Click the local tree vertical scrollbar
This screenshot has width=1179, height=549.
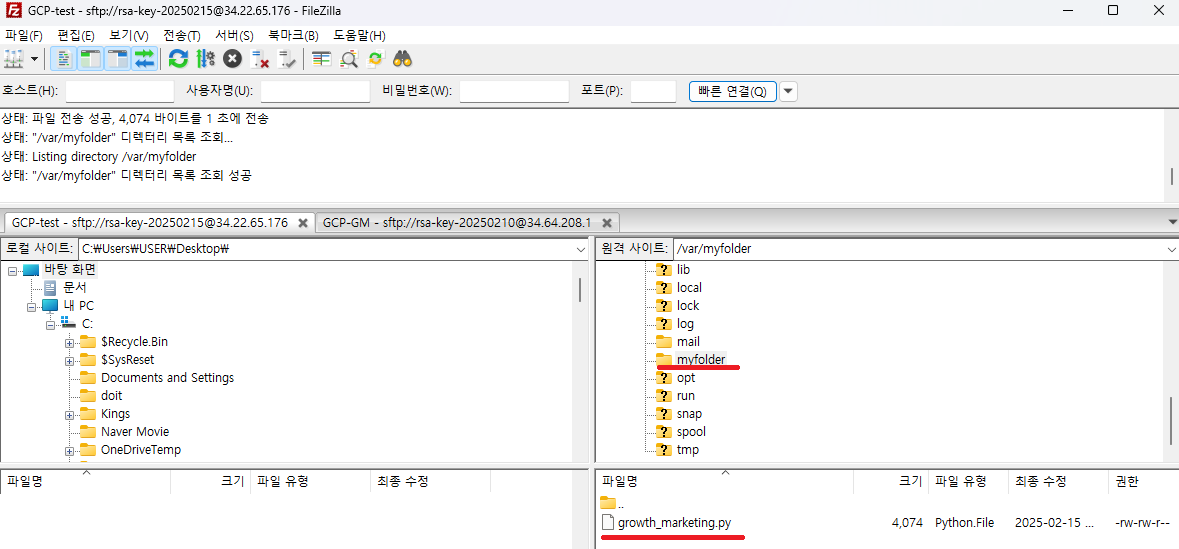580,291
